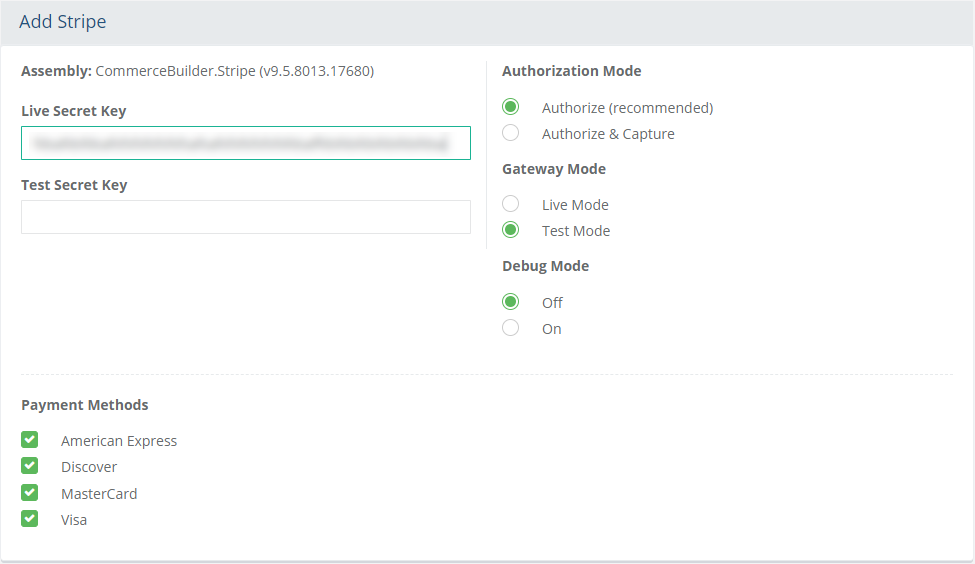Choose Test Mode gateway option
Image resolution: width=975 pixels, height=564 pixels.
511,230
